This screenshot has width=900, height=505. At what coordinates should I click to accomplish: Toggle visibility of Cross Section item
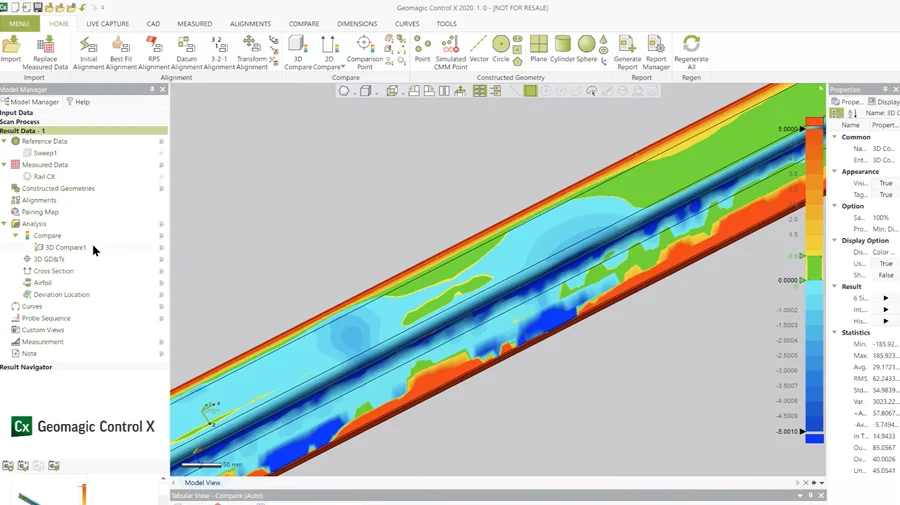(161, 271)
